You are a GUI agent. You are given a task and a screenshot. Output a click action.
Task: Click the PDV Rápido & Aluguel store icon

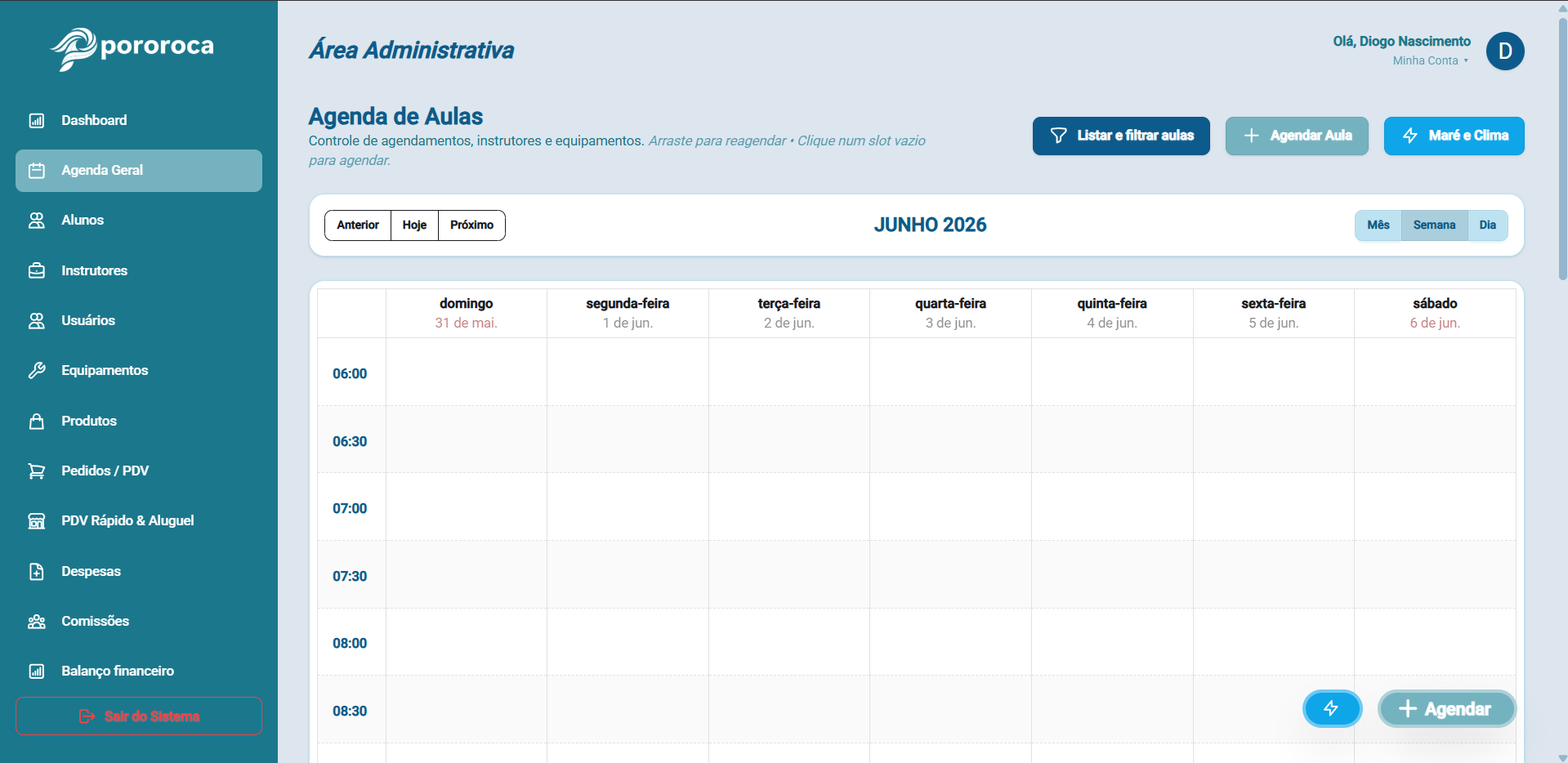pyautogui.click(x=37, y=521)
